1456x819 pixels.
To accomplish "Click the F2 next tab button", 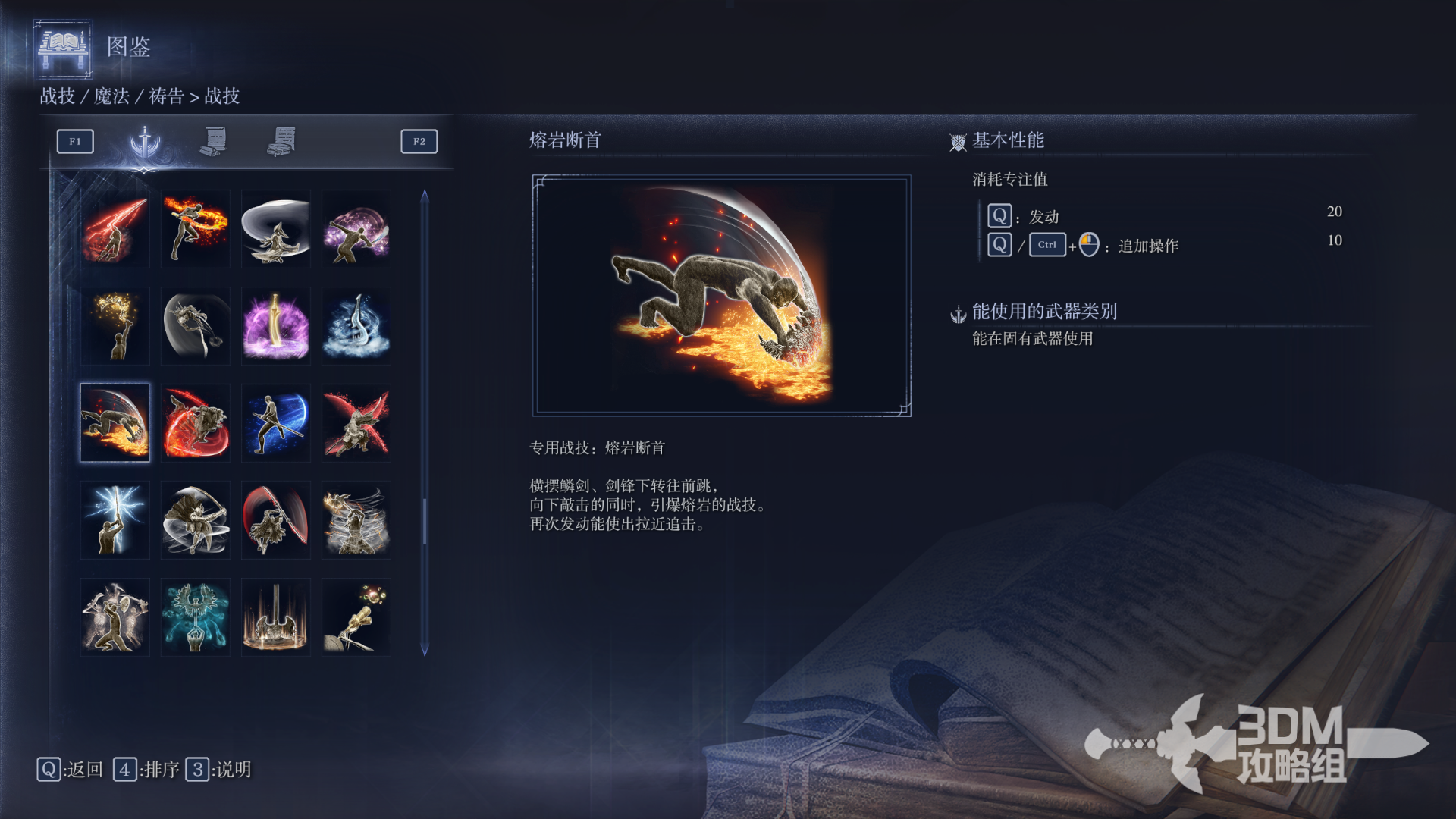I will [x=419, y=142].
